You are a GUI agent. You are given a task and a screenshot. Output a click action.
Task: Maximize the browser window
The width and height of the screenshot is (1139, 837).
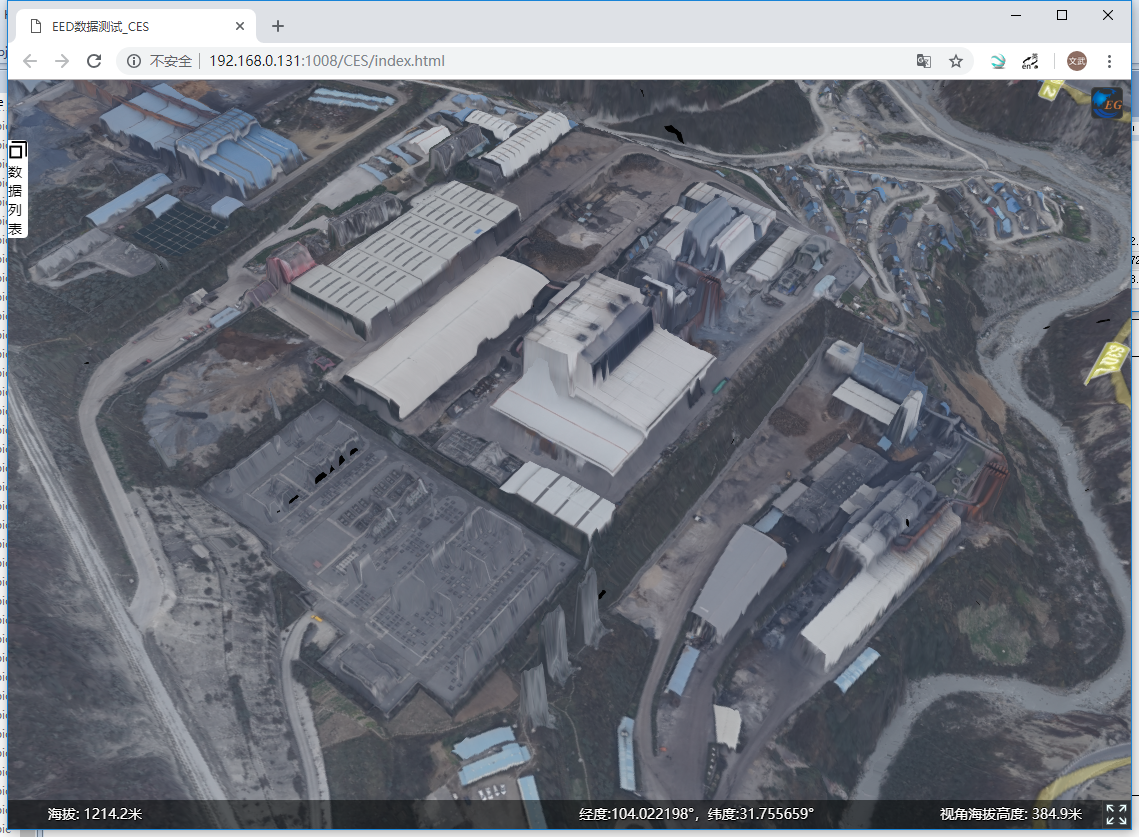click(x=1062, y=15)
